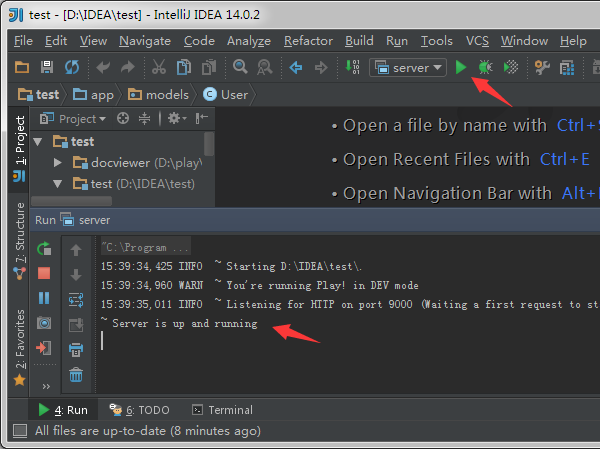Viewport: 600px width, 449px height.
Task: Navigate Forward with the grey arrow
Action: point(321,68)
